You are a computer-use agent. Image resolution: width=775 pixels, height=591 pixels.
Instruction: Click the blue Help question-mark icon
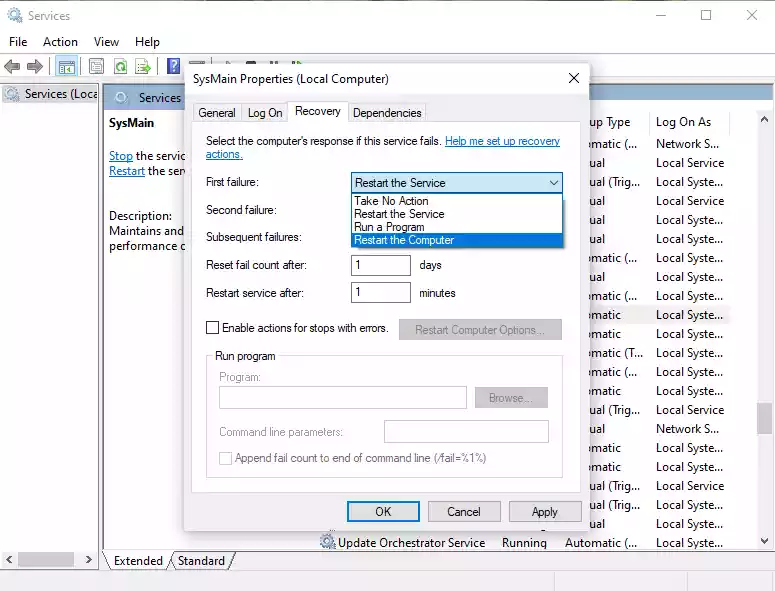pyautogui.click(x=173, y=66)
